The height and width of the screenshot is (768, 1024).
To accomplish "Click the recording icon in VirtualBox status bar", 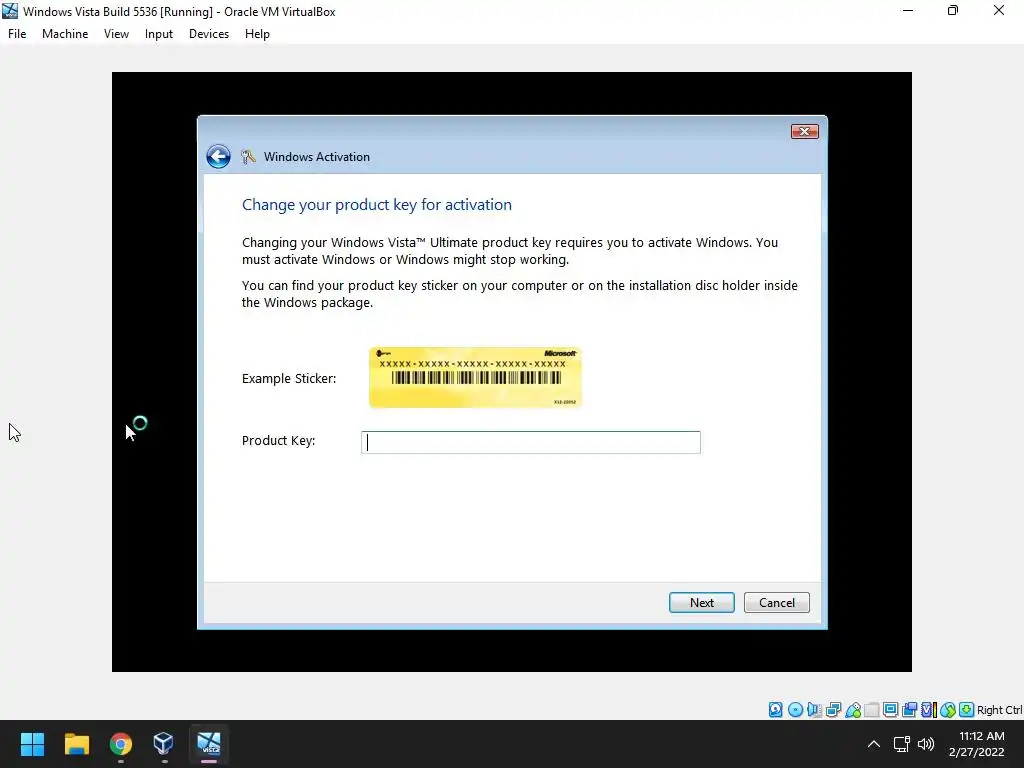I will [909, 710].
